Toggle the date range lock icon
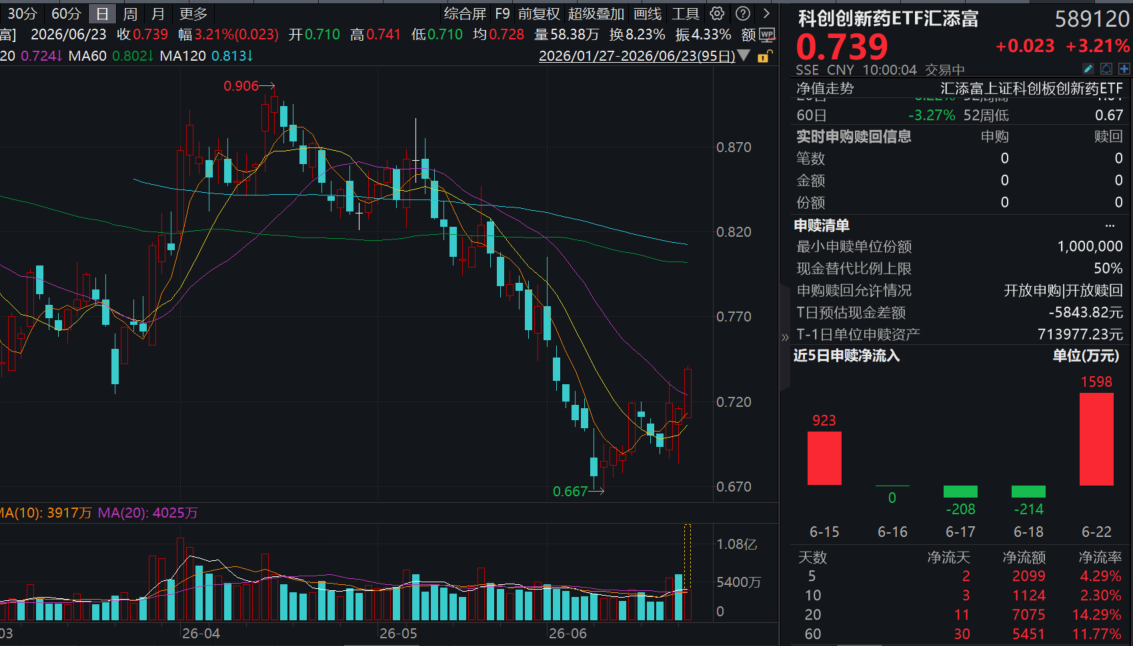The image size is (1133, 646). (764, 56)
